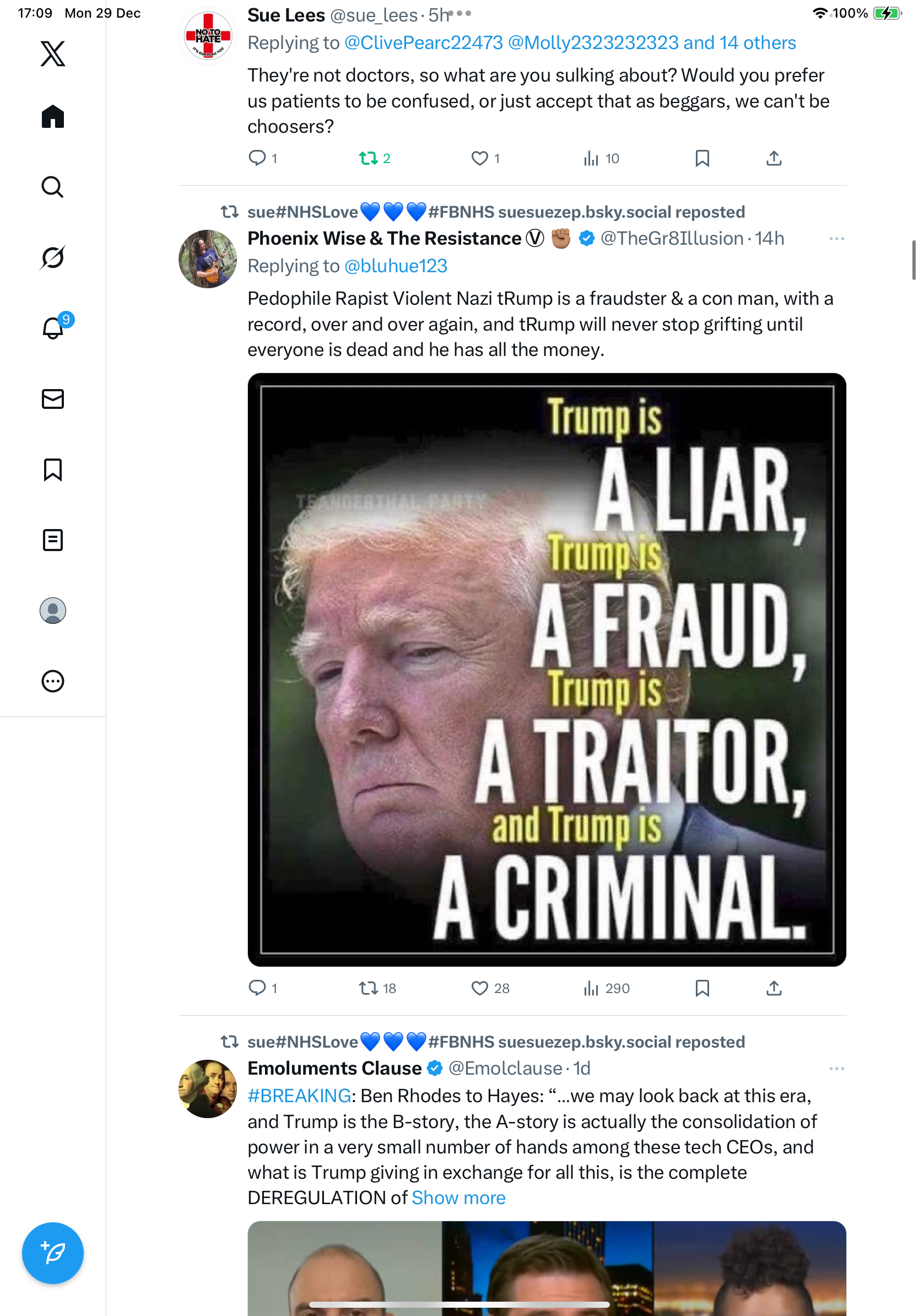This screenshot has width=919, height=1316.
Task: Like the Phoenix Wise post
Action: click(479, 988)
